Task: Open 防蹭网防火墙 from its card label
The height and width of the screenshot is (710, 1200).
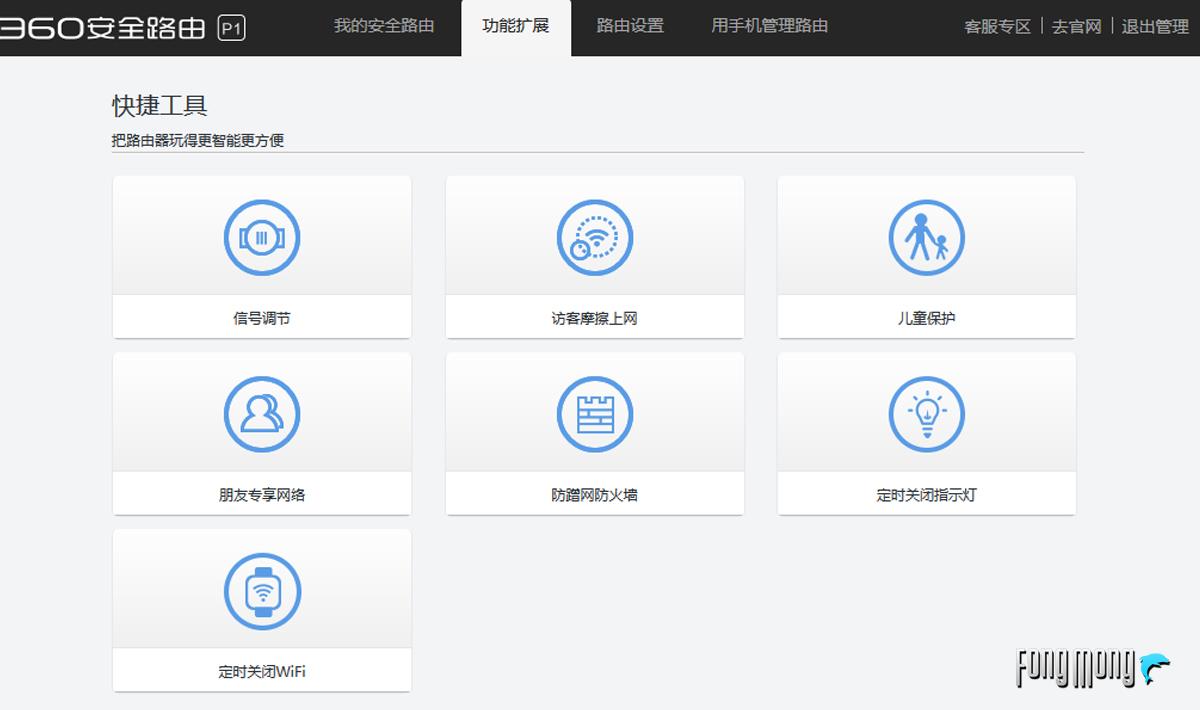Action: (594, 494)
